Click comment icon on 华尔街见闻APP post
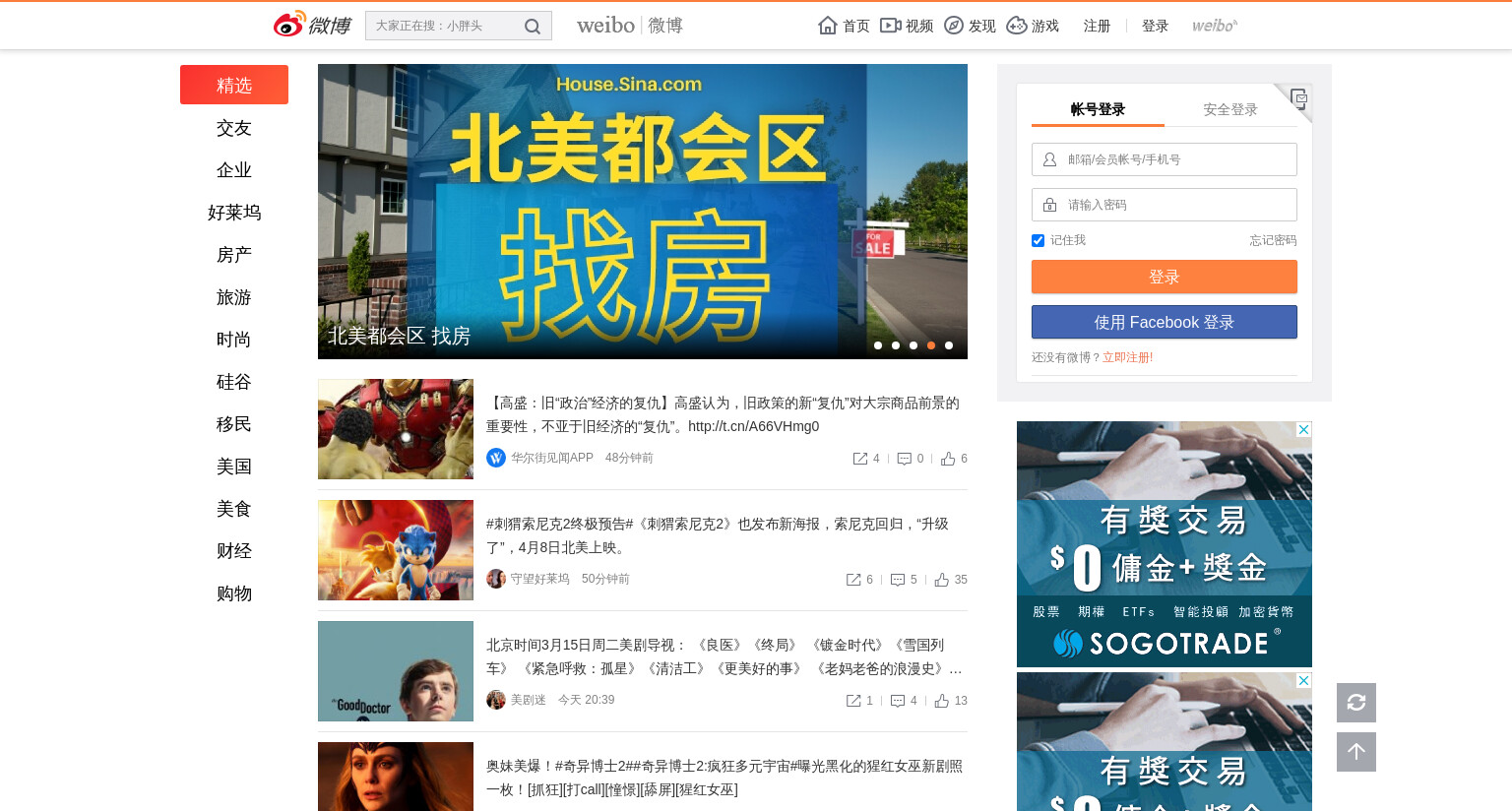This screenshot has width=1512, height=811. click(905, 459)
